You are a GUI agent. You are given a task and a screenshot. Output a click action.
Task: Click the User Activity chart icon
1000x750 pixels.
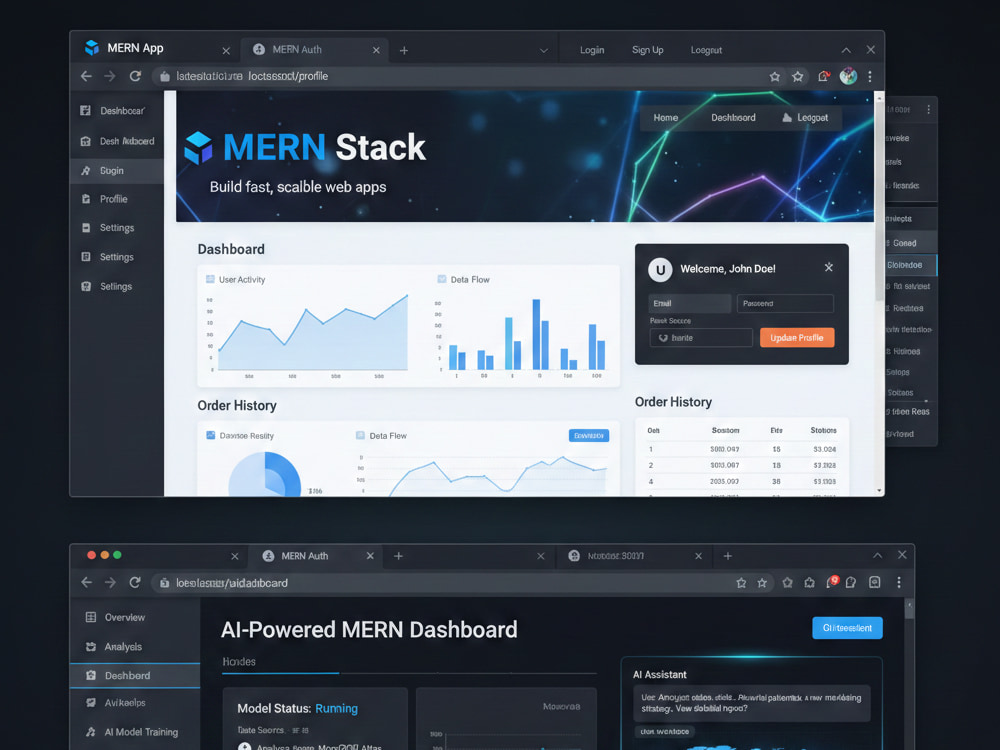pos(210,279)
